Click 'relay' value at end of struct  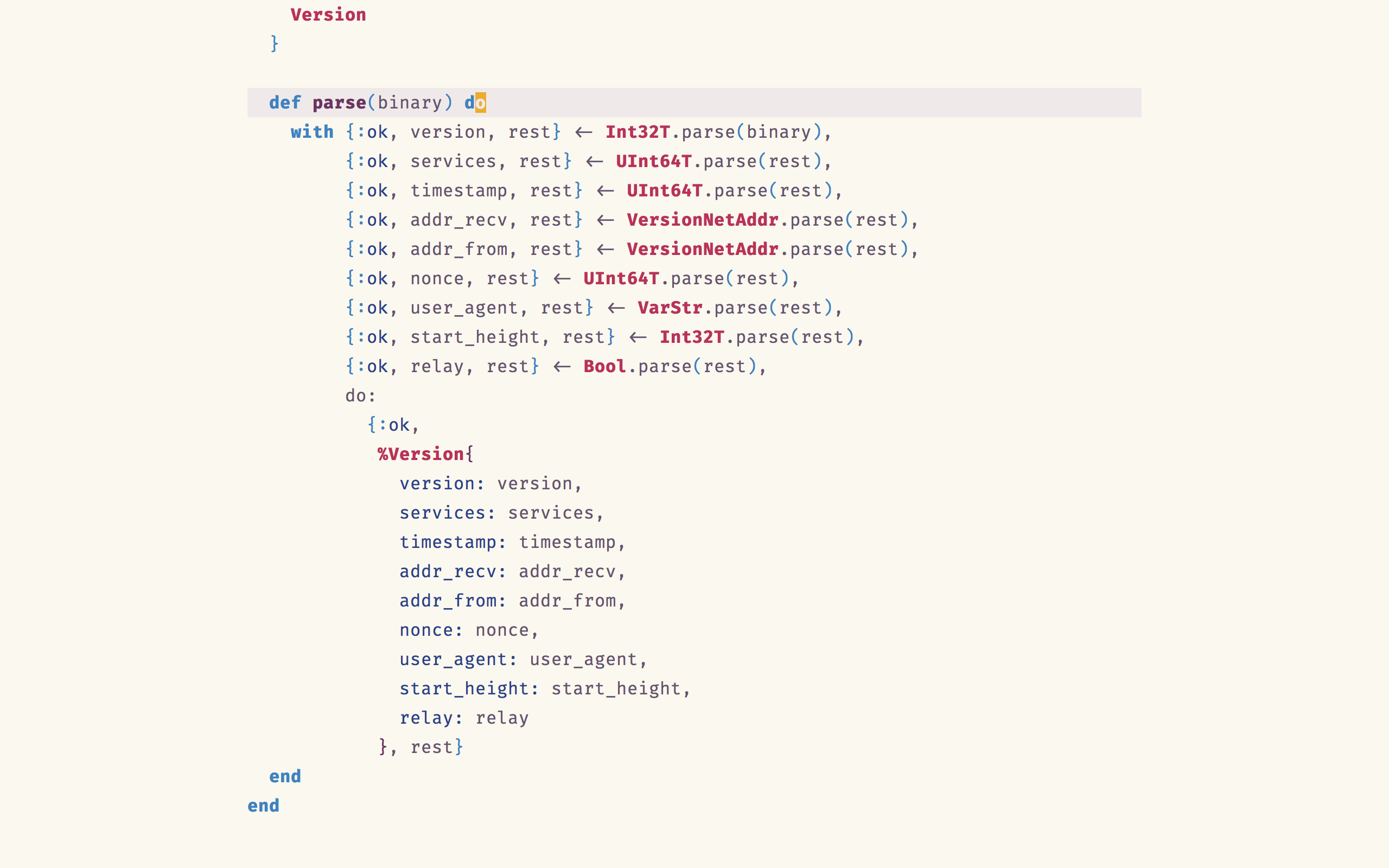coord(502,718)
